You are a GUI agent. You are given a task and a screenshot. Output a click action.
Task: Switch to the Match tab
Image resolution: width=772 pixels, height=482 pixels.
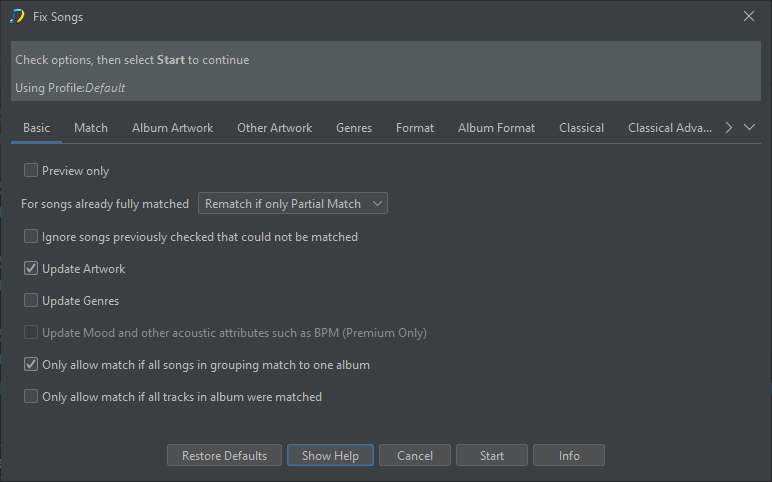pyautogui.click(x=91, y=128)
